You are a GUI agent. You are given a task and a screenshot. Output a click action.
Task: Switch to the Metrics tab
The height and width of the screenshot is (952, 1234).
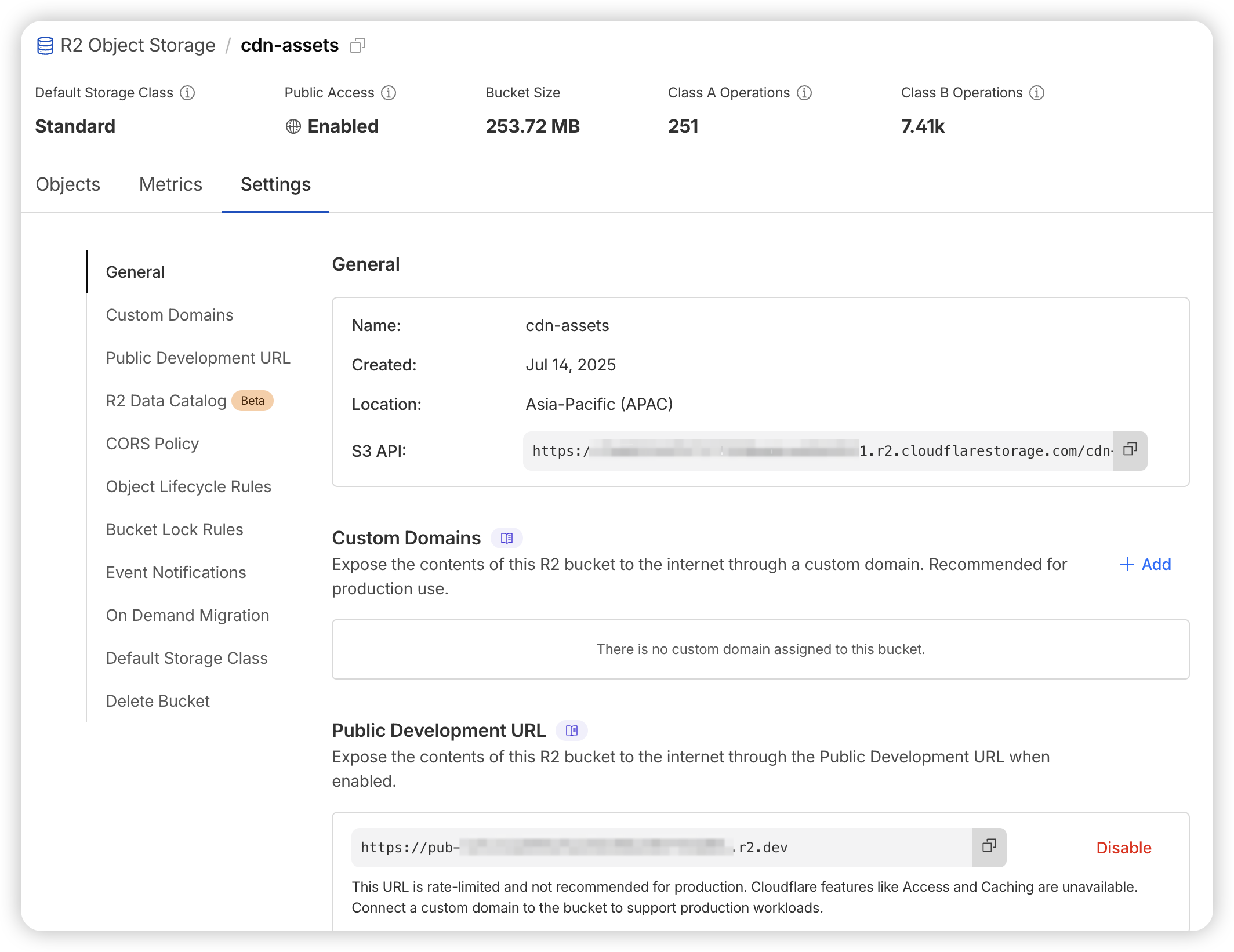[x=170, y=184]
